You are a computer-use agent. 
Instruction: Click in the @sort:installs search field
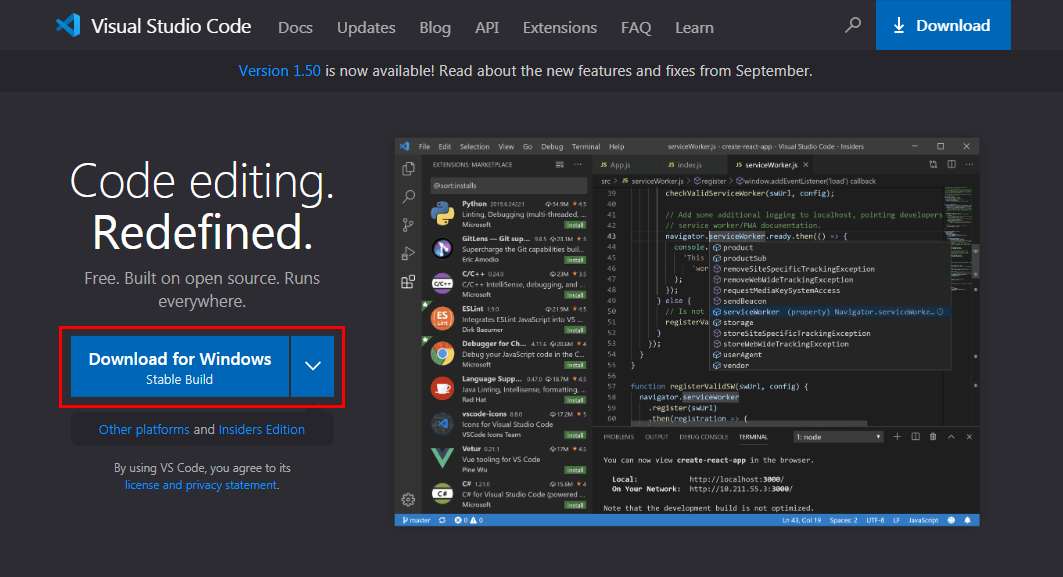pos(508,185)
